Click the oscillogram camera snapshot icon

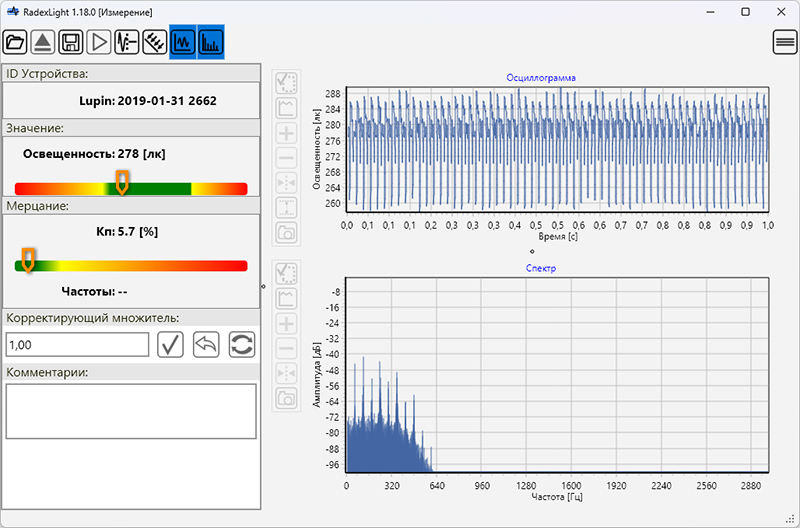286,233
